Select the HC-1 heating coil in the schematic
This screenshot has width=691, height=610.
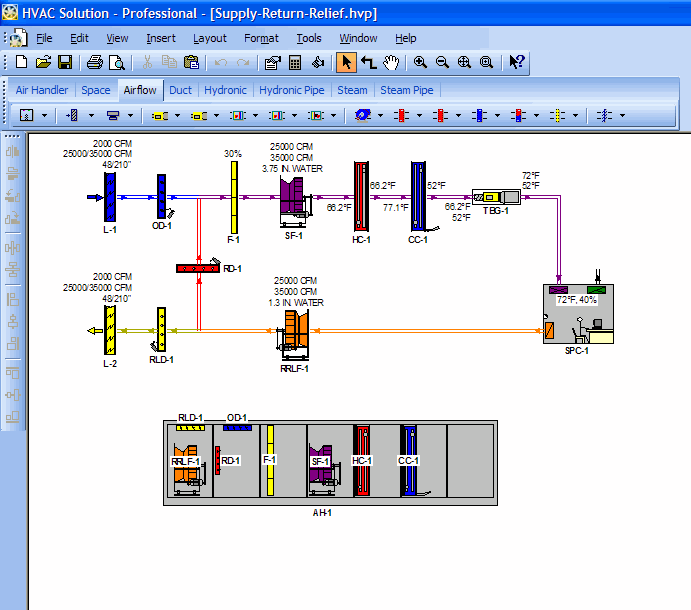pyautogui.click(x=361, y=196)
